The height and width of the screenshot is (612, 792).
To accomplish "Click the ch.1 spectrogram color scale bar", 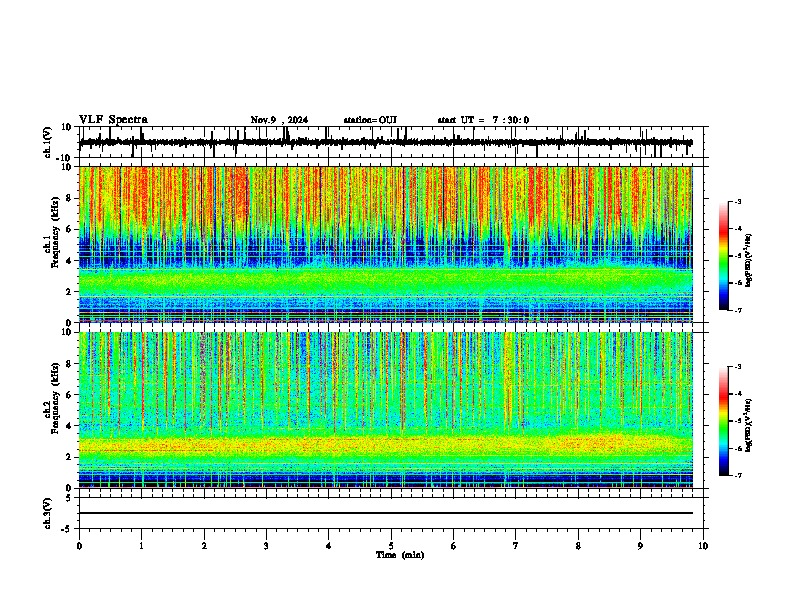I will point(724,256).
